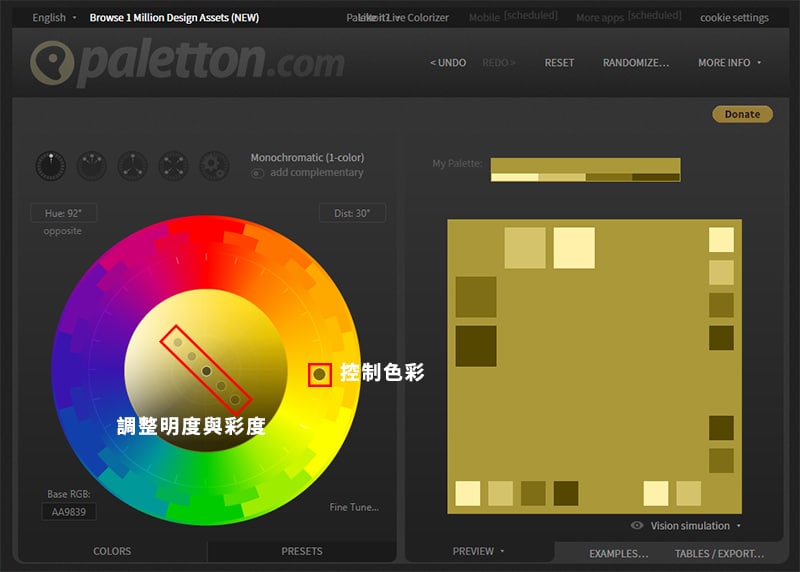Select the Adjacent colors scheme icon
The height and width of the screenshot is (572, 800).
(x=91, y=166)
